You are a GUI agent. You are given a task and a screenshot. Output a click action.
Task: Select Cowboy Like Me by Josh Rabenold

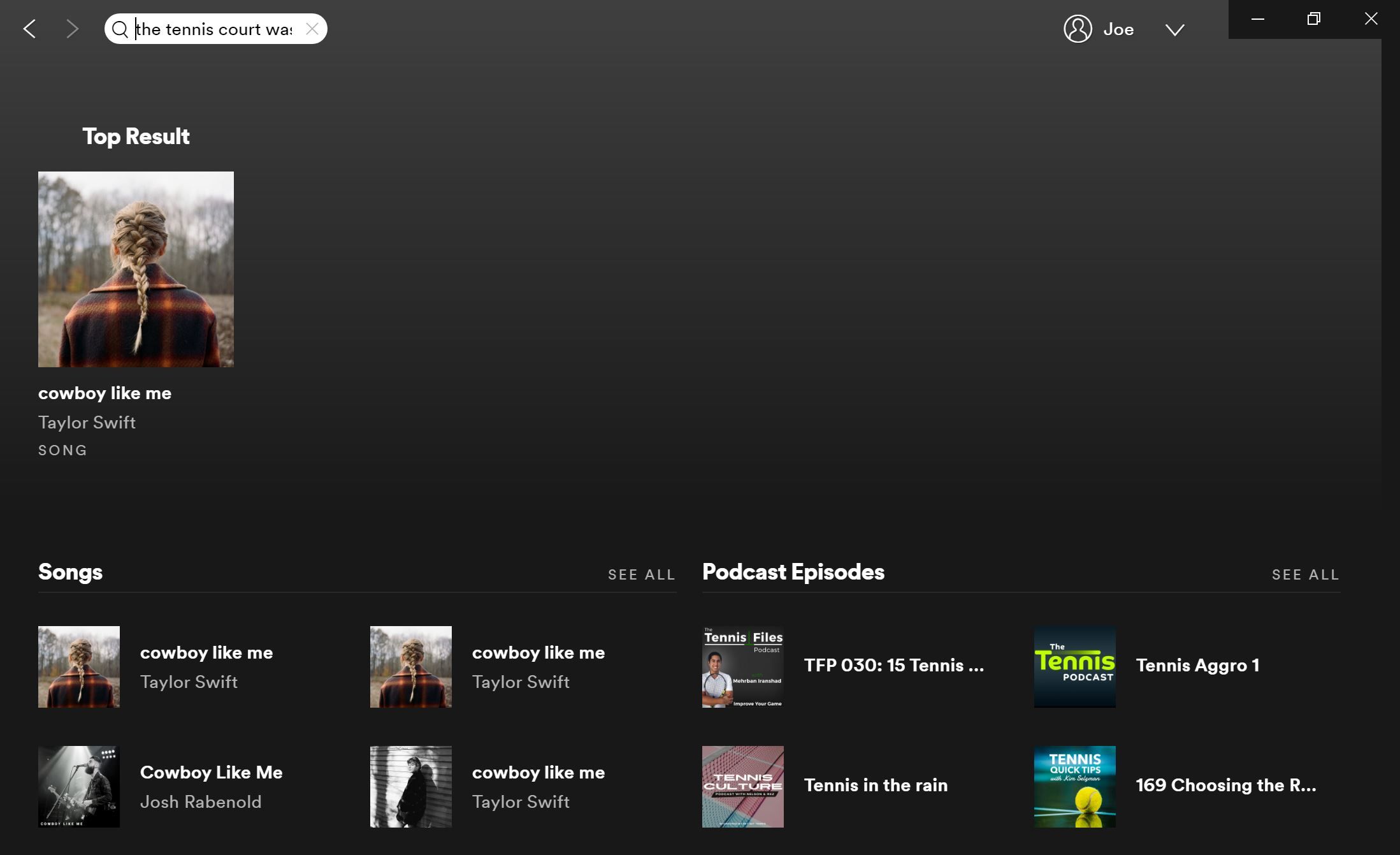[x=211, y=773]
